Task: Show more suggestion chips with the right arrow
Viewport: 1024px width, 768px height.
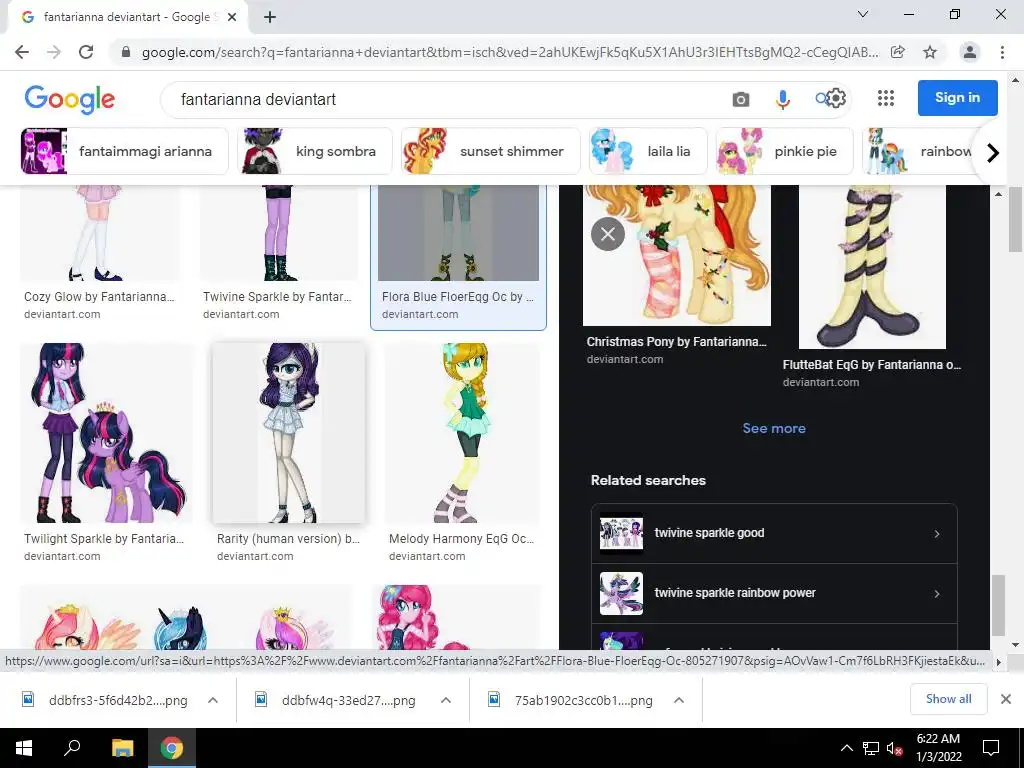Action: pos(993,153)
